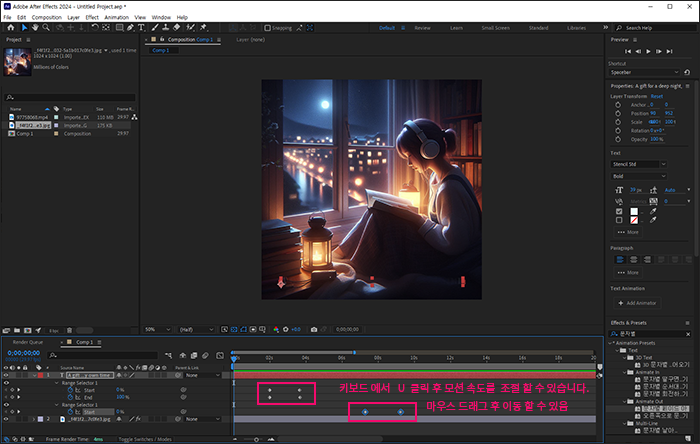Switch to the Review workspace
The height and width of the screenshot is (444, 700).
pyautogui.click(x=422, y=28)
